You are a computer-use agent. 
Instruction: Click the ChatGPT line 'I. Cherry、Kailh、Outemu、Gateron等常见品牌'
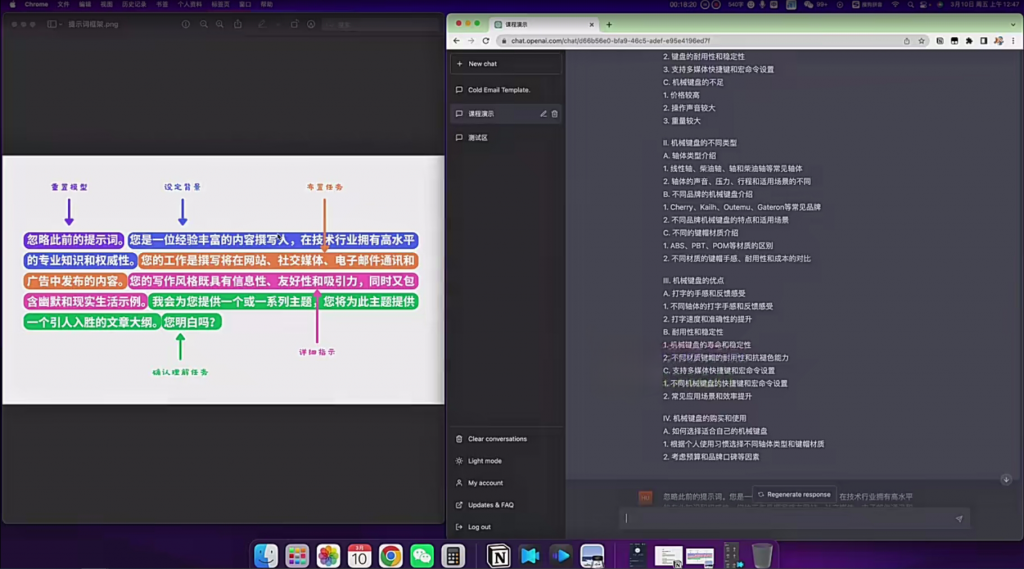[x=742, y=207]
